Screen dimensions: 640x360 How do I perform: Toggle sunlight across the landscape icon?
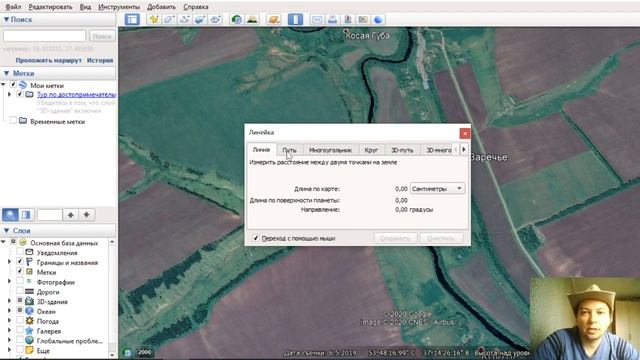(252, 19)
